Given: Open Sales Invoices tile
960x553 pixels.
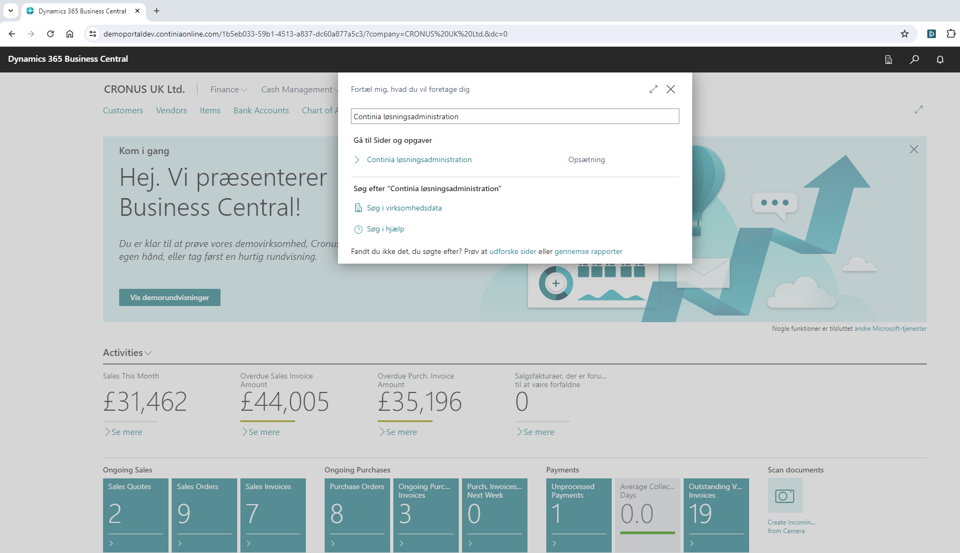Looking at the screenshot, I should point(272,515).
